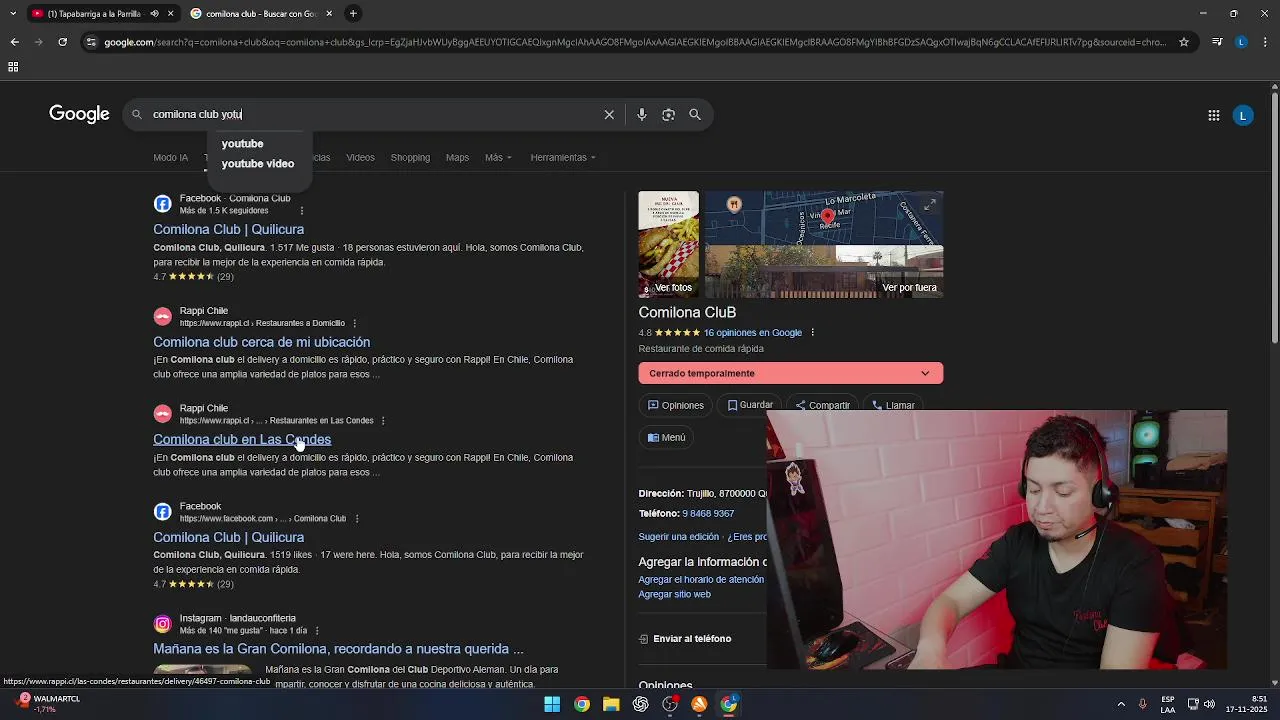Bookmark this page with the star icon
This screenshot has width=1280, height=720.
click(x=1184, y=42)
